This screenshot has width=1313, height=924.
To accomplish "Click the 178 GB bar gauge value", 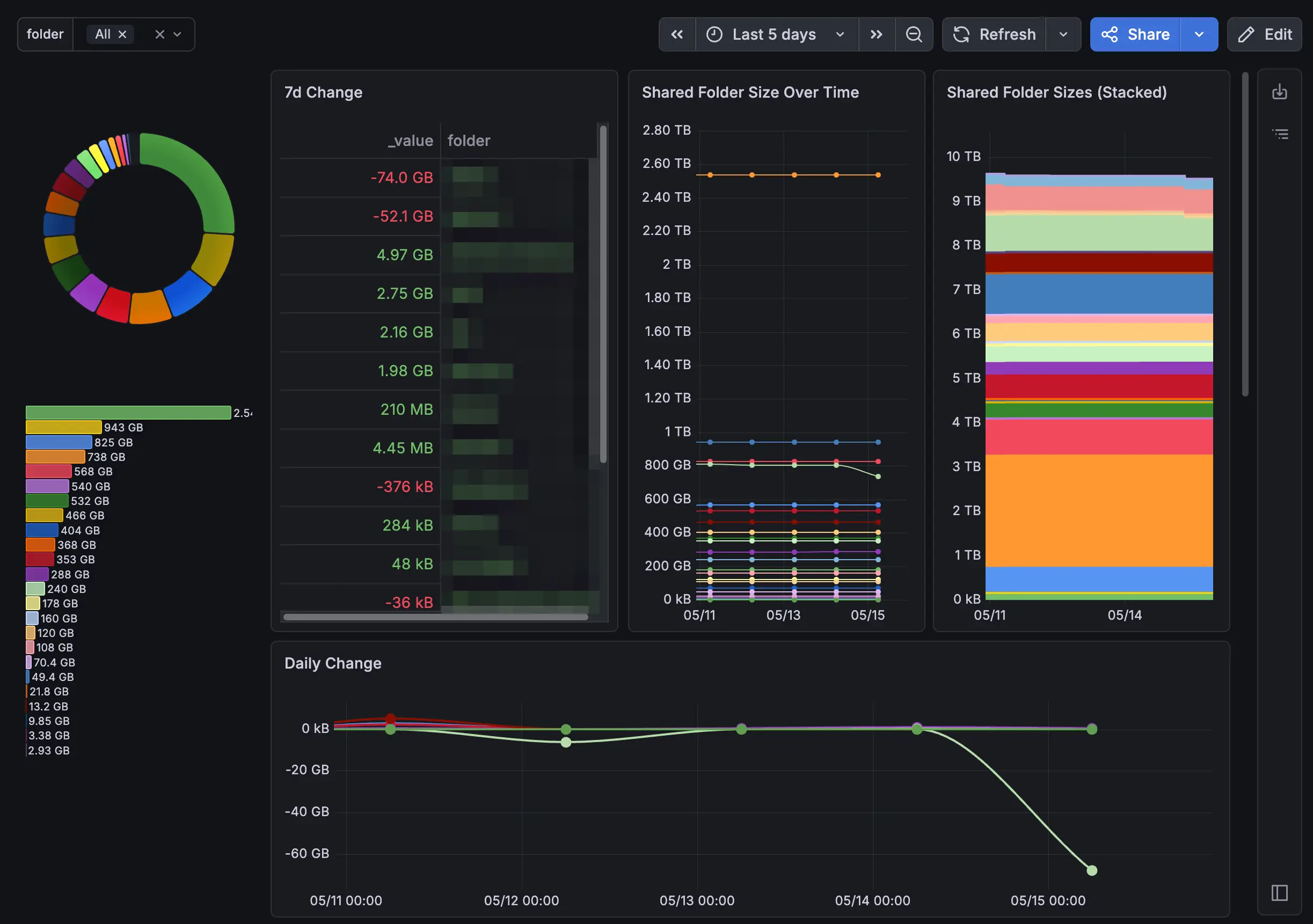I will (x=60, y=603).
